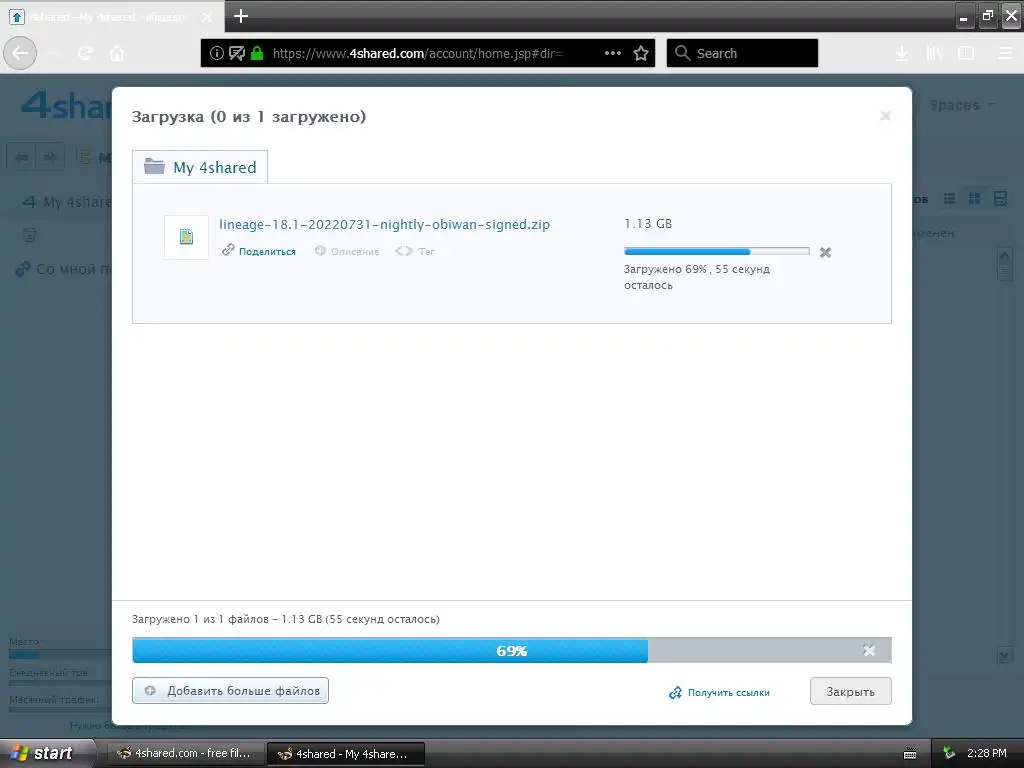Open the browser hamburger menu
This screenshot has height=768, width=1024.
[1006, 53]
